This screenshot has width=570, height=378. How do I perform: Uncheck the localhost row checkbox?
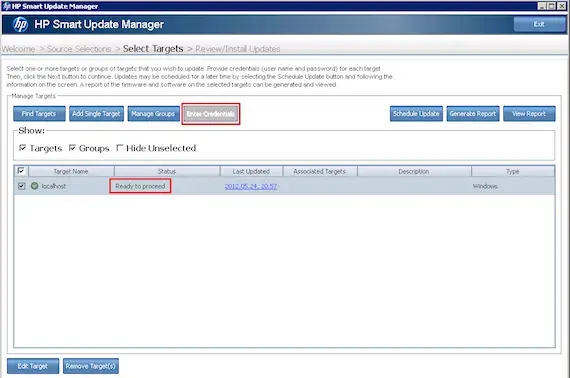(21, 186)
